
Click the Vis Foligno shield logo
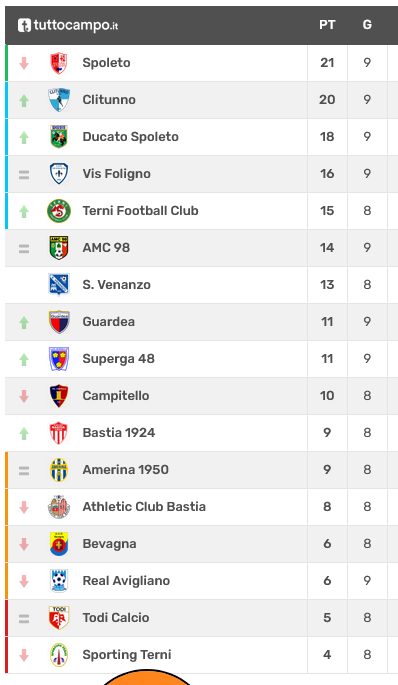[59, 174]
